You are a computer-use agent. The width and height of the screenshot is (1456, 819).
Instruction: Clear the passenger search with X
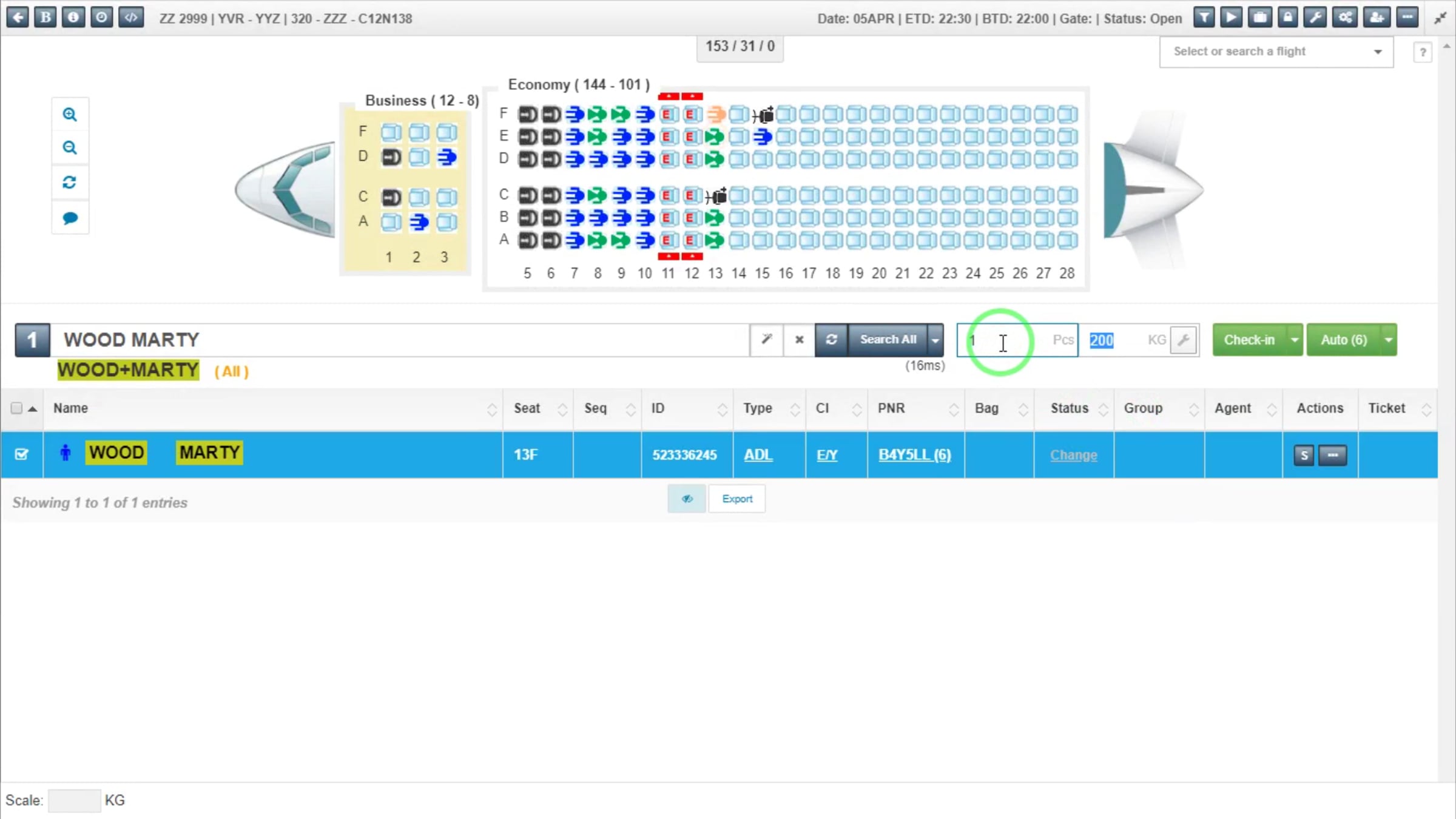pos(800,340)
